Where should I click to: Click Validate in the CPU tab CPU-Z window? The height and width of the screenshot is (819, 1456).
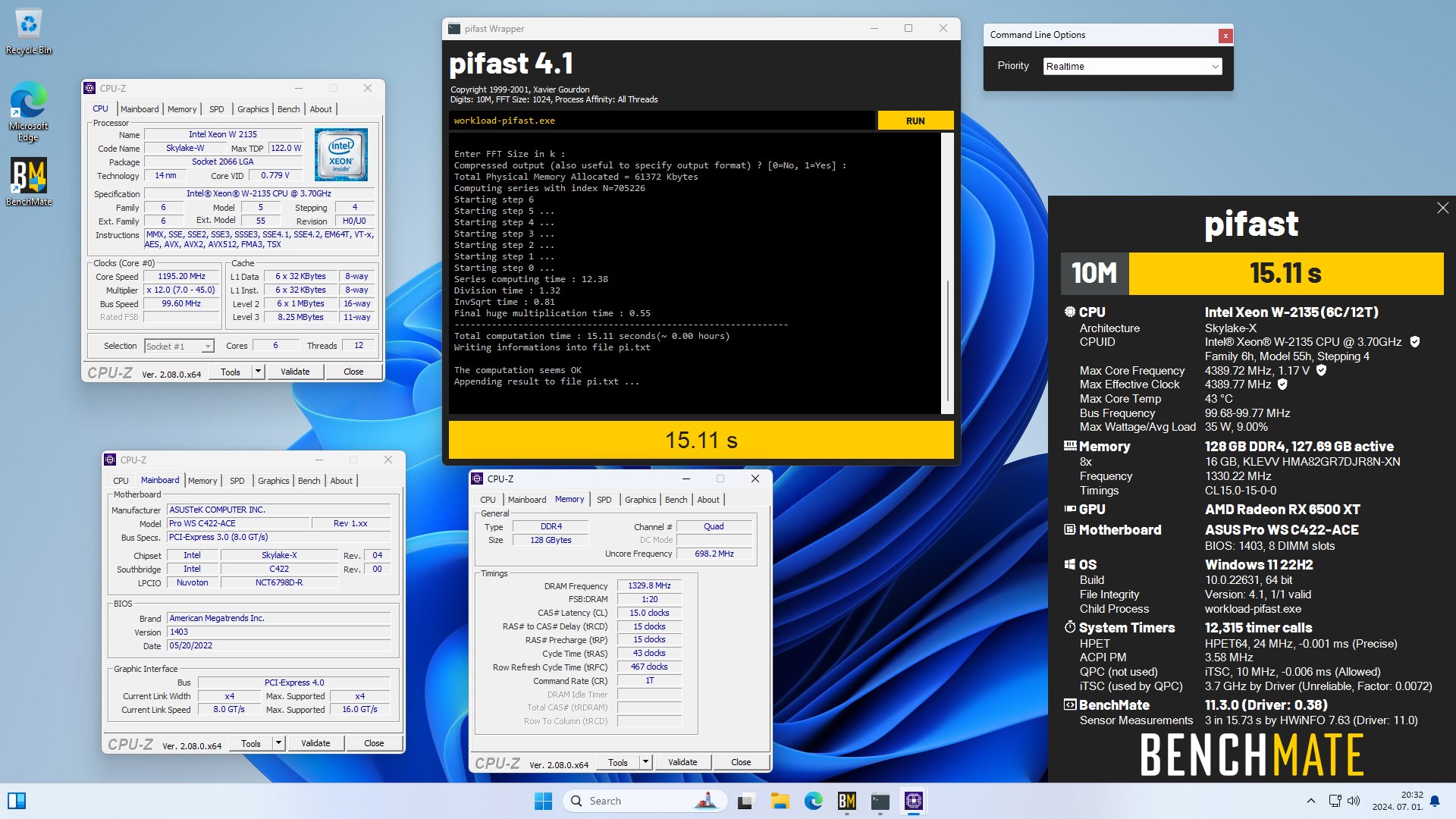pyautogui.click(x=295, y=372)
